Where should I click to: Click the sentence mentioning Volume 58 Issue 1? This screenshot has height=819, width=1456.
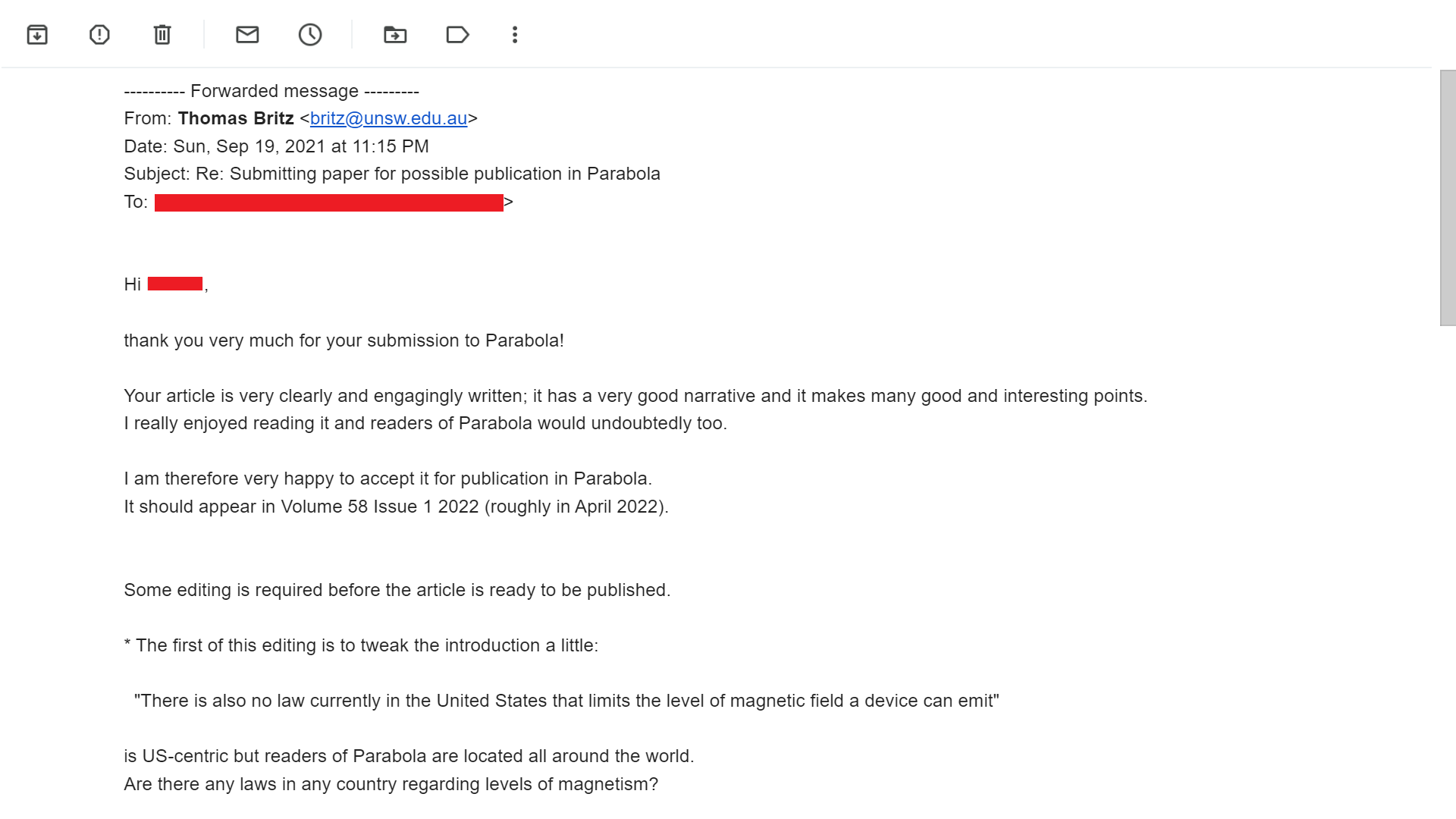tap(396, 507)
